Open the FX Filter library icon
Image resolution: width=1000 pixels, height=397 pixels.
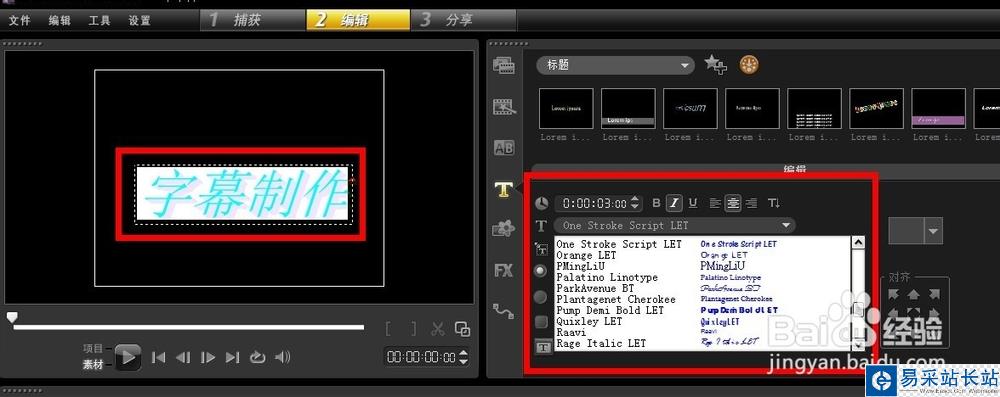(x=503, y=271)
